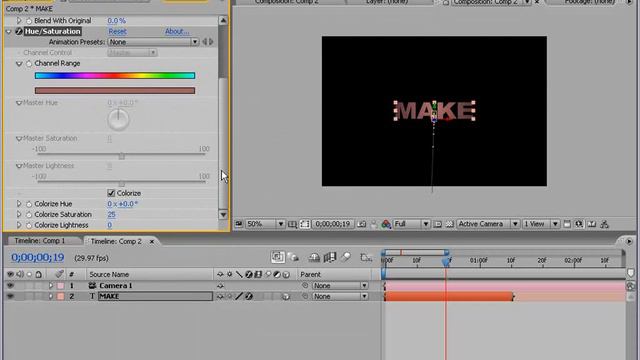
Task: Open the Active Camera view dropdown
Action: coord(488,224)
